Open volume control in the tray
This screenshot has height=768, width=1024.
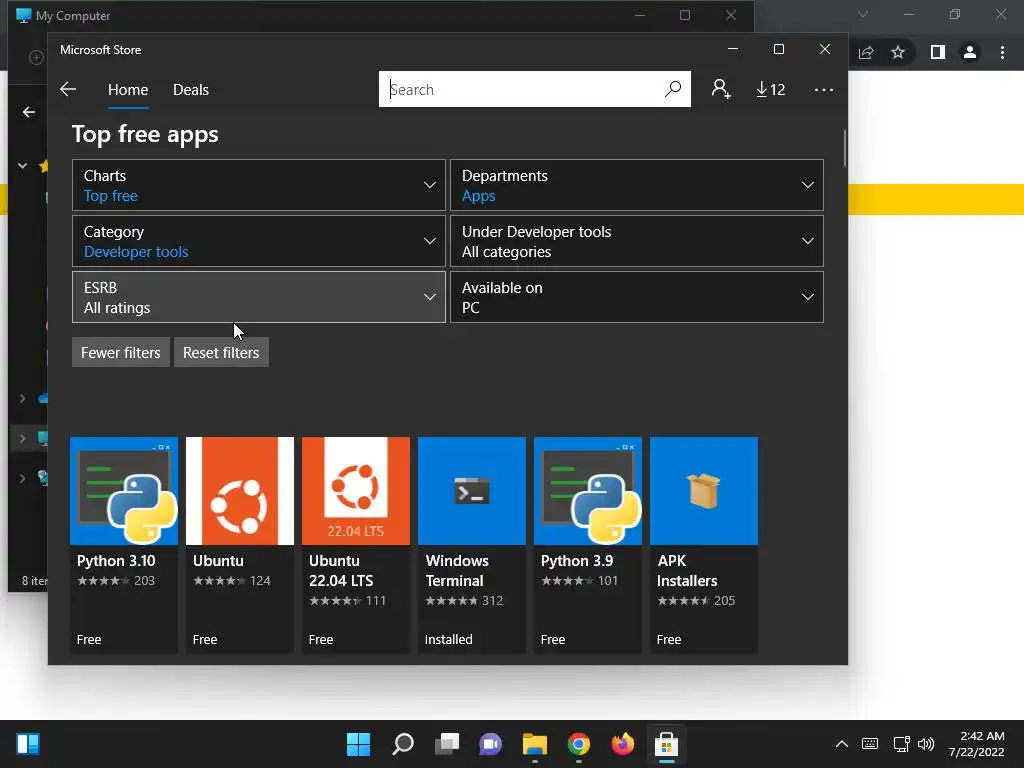(925, 744)
